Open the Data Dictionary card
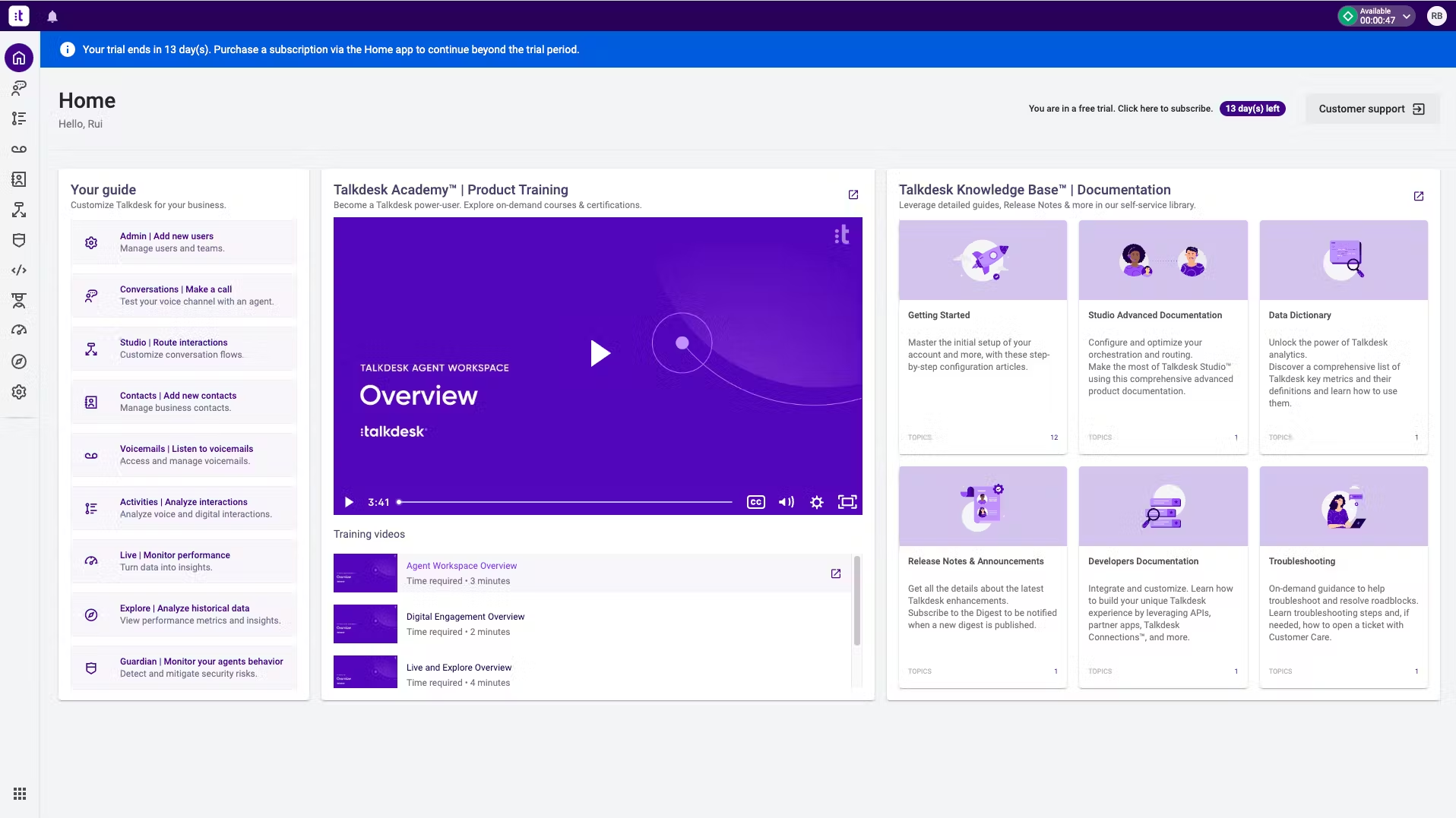Viewport: 1456px width, 818px height. (1344, 337)
